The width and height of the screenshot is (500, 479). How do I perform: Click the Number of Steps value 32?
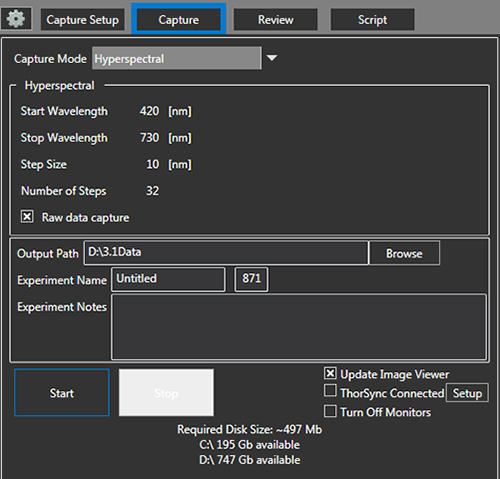tap(153, 191)
